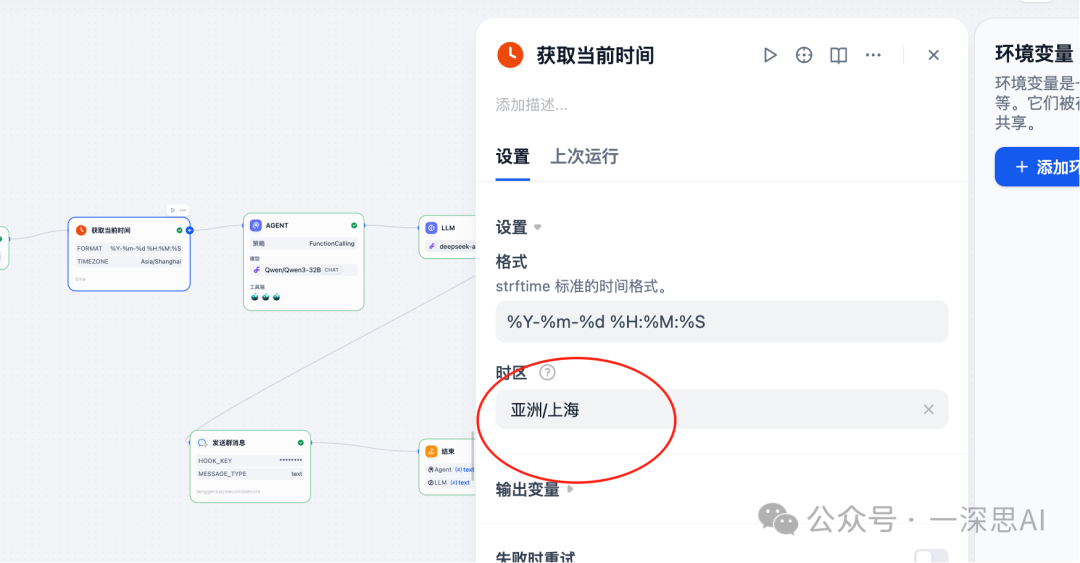1080x563 pixels.
Task: Click the MESSAGE_TYPE text row
Action: tap(250, 473)
